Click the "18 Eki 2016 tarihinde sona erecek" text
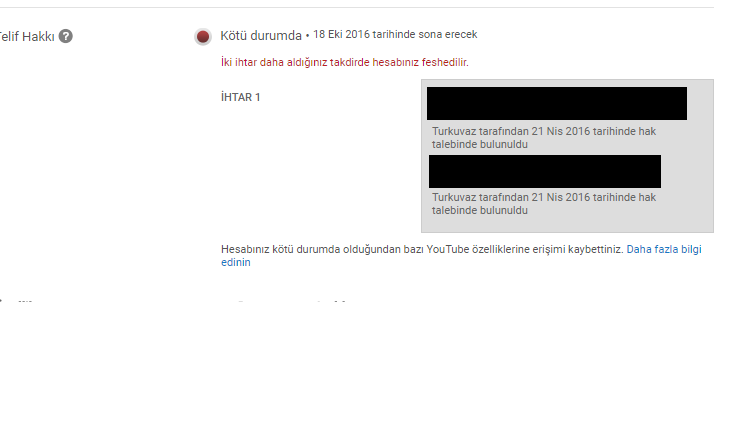The image size is (749, 437). pyautogui.click(x=395, y=34)
